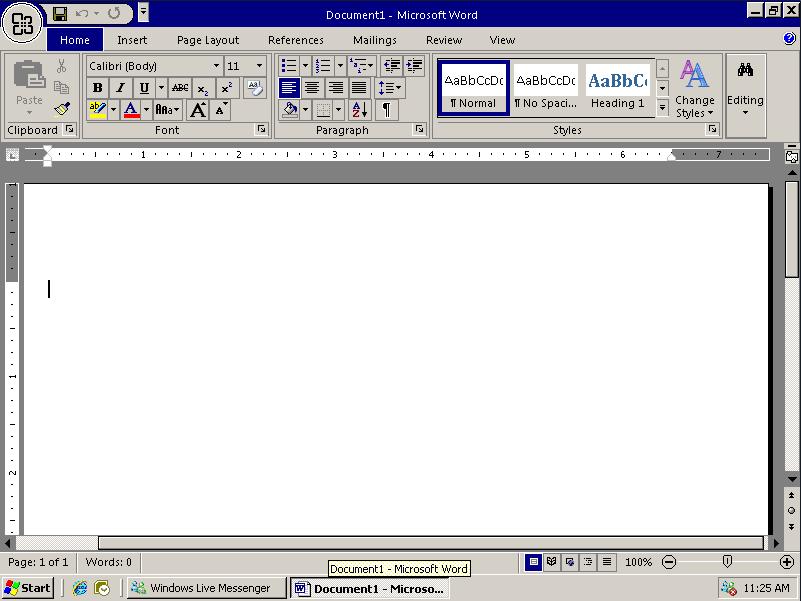Click the superscript icon
The width and height of the screenshot is (801, 601).
225,87
